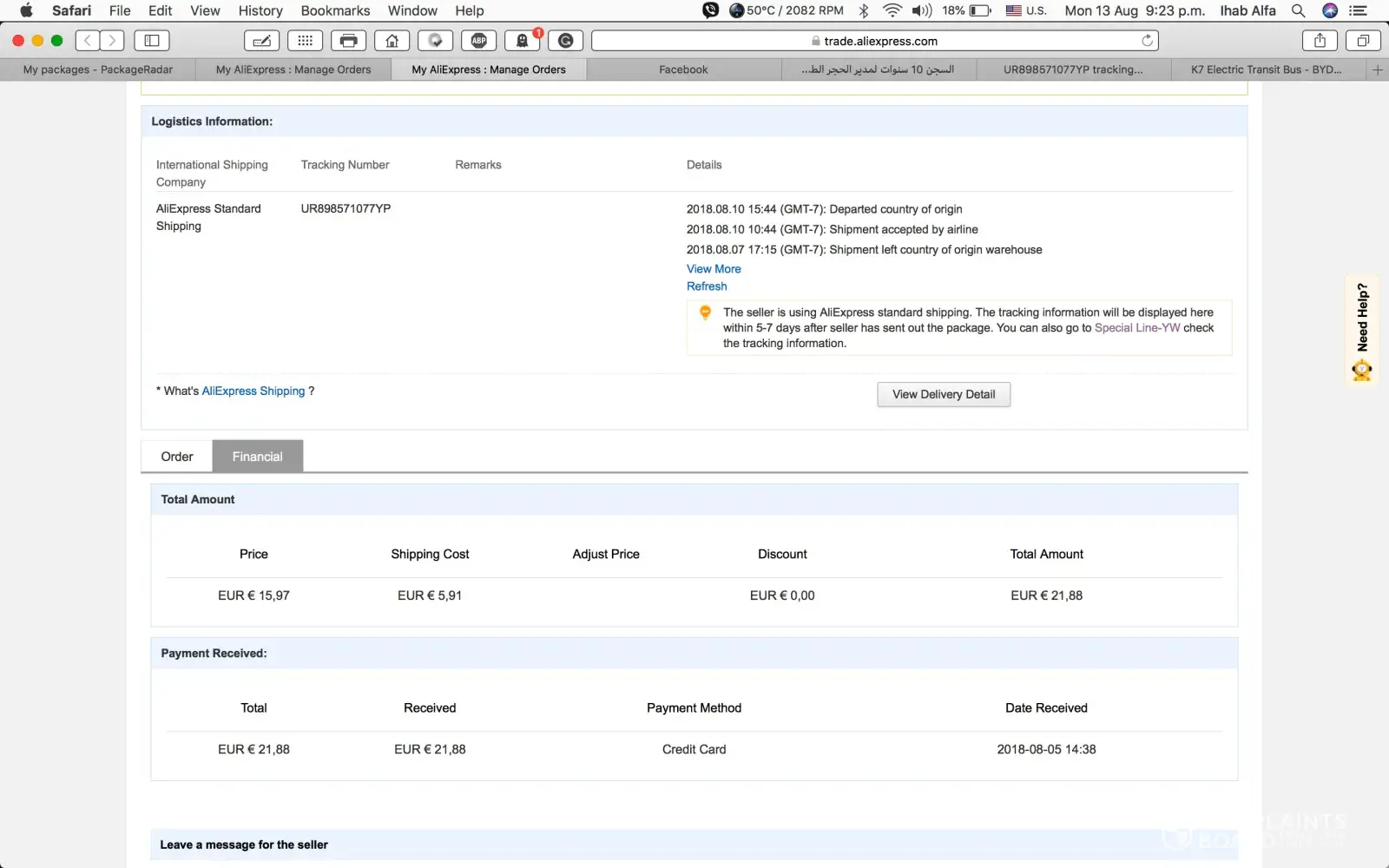Go to the Home page icon

392,41
